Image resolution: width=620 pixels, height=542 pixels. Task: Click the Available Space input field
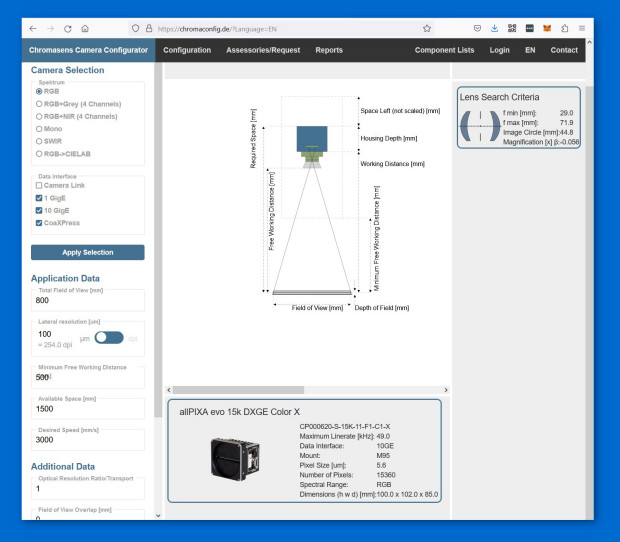coord(88,409)
